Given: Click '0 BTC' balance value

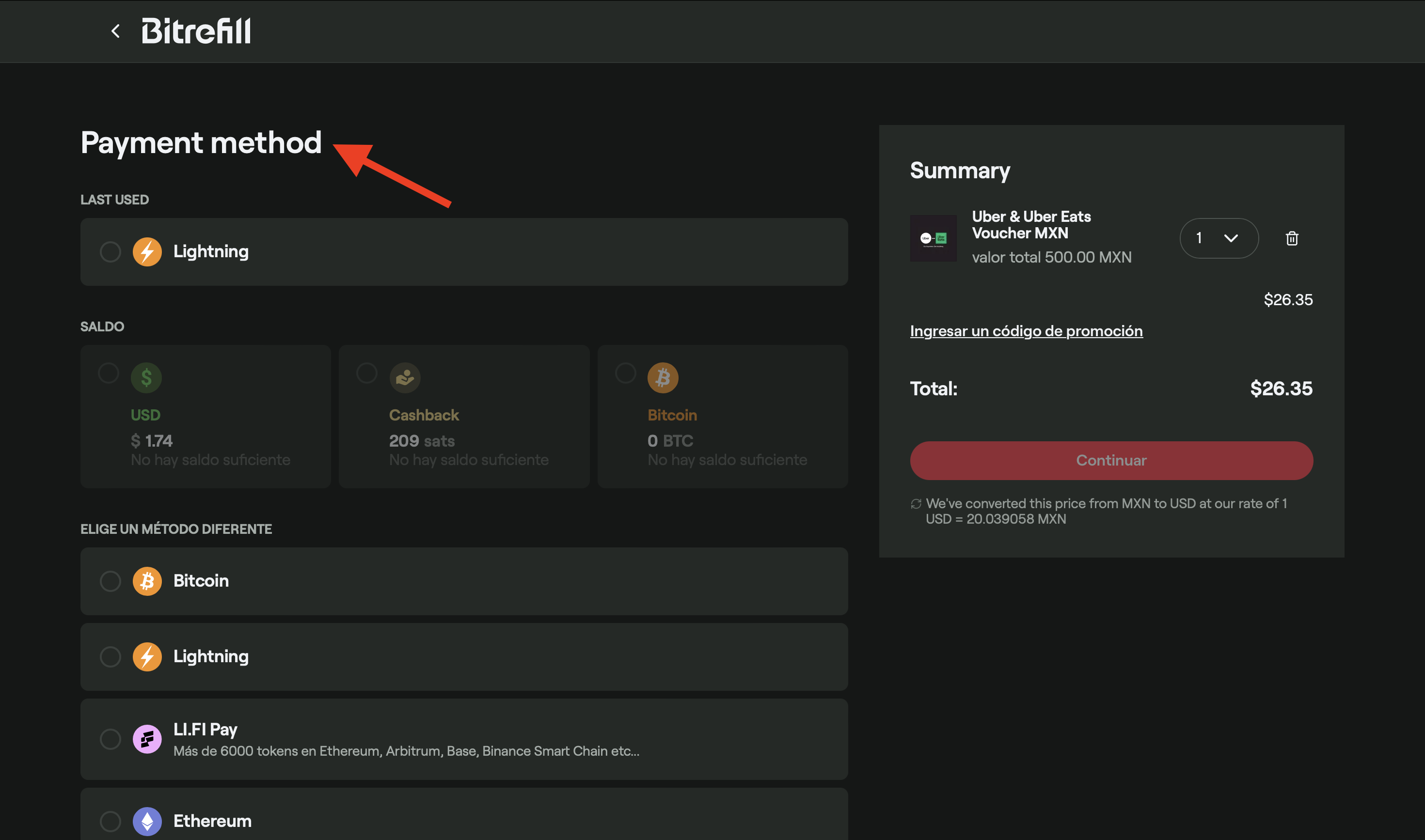Looking at the screenshot, I should click(x=671, y=441).
